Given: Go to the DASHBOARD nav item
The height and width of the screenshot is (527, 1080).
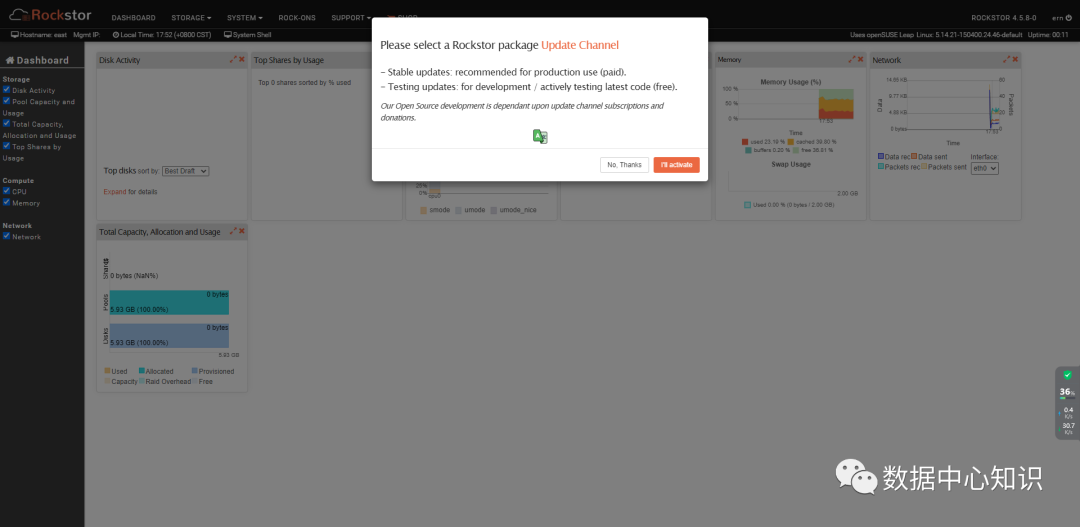Looking at the screenshot, I should (x=134, y=18).
